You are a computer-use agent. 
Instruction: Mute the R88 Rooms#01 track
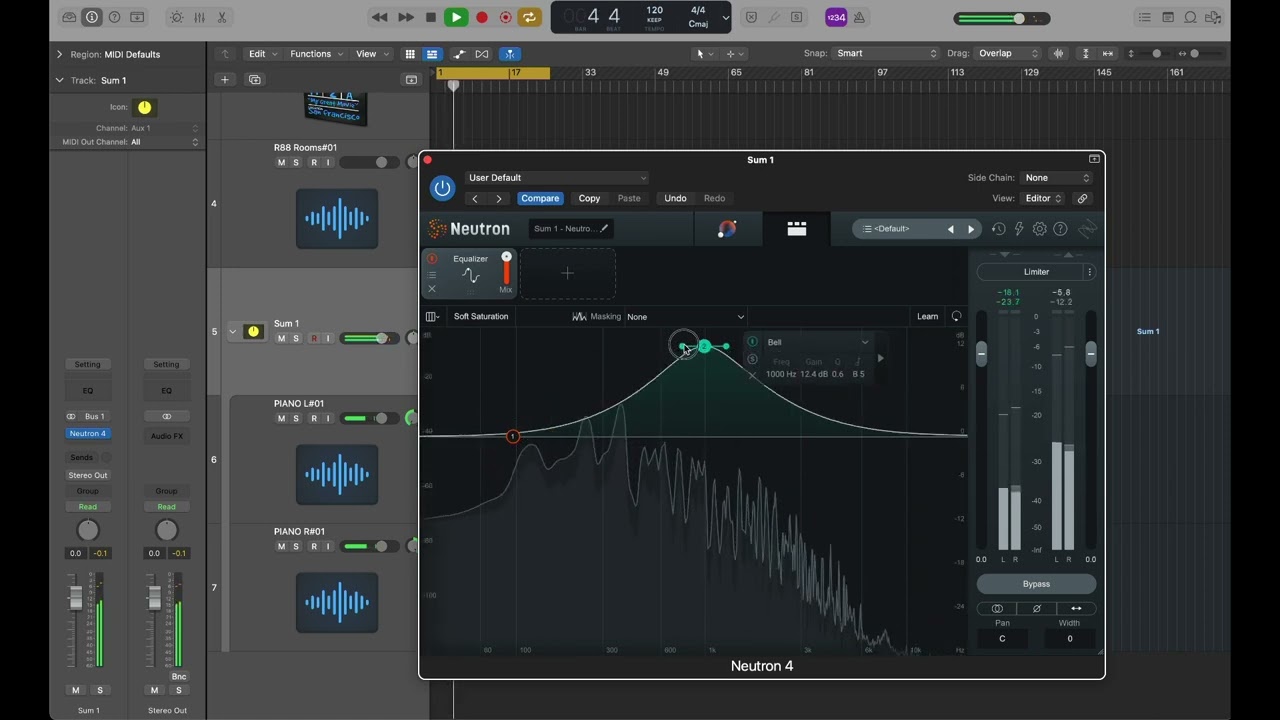281,162
